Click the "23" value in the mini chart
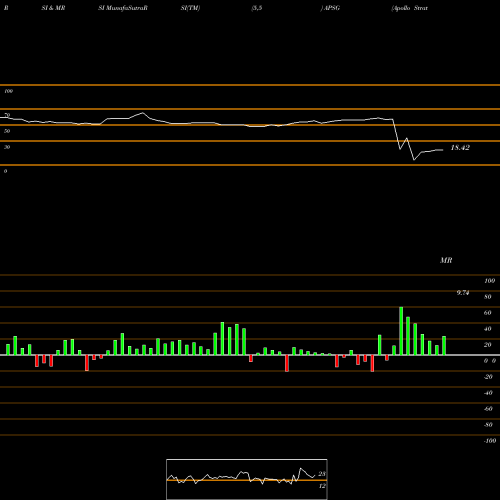Viewport: 500px width, 500px height. point(322,474)
